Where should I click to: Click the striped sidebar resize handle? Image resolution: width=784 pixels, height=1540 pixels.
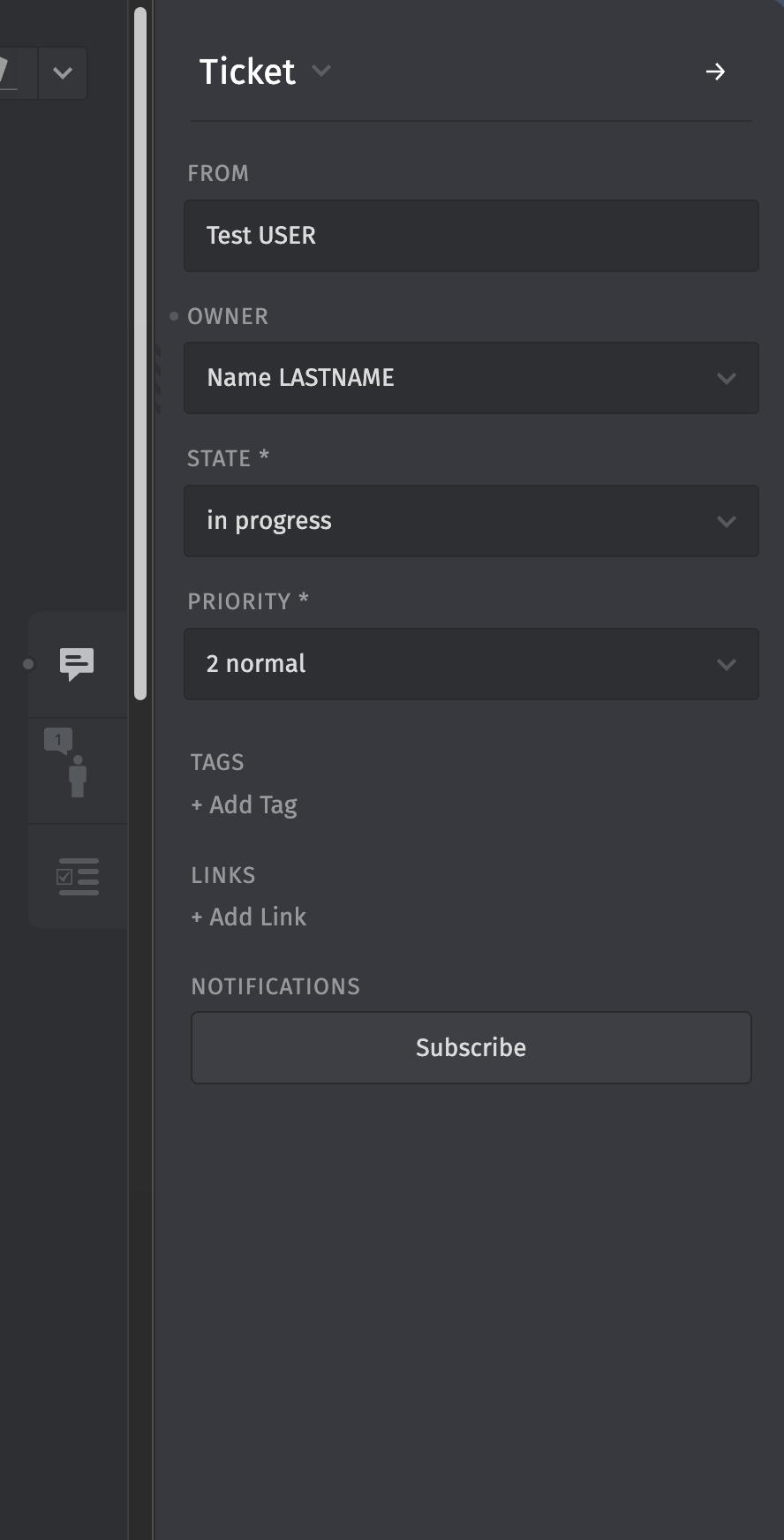click(x=159, y=380)
